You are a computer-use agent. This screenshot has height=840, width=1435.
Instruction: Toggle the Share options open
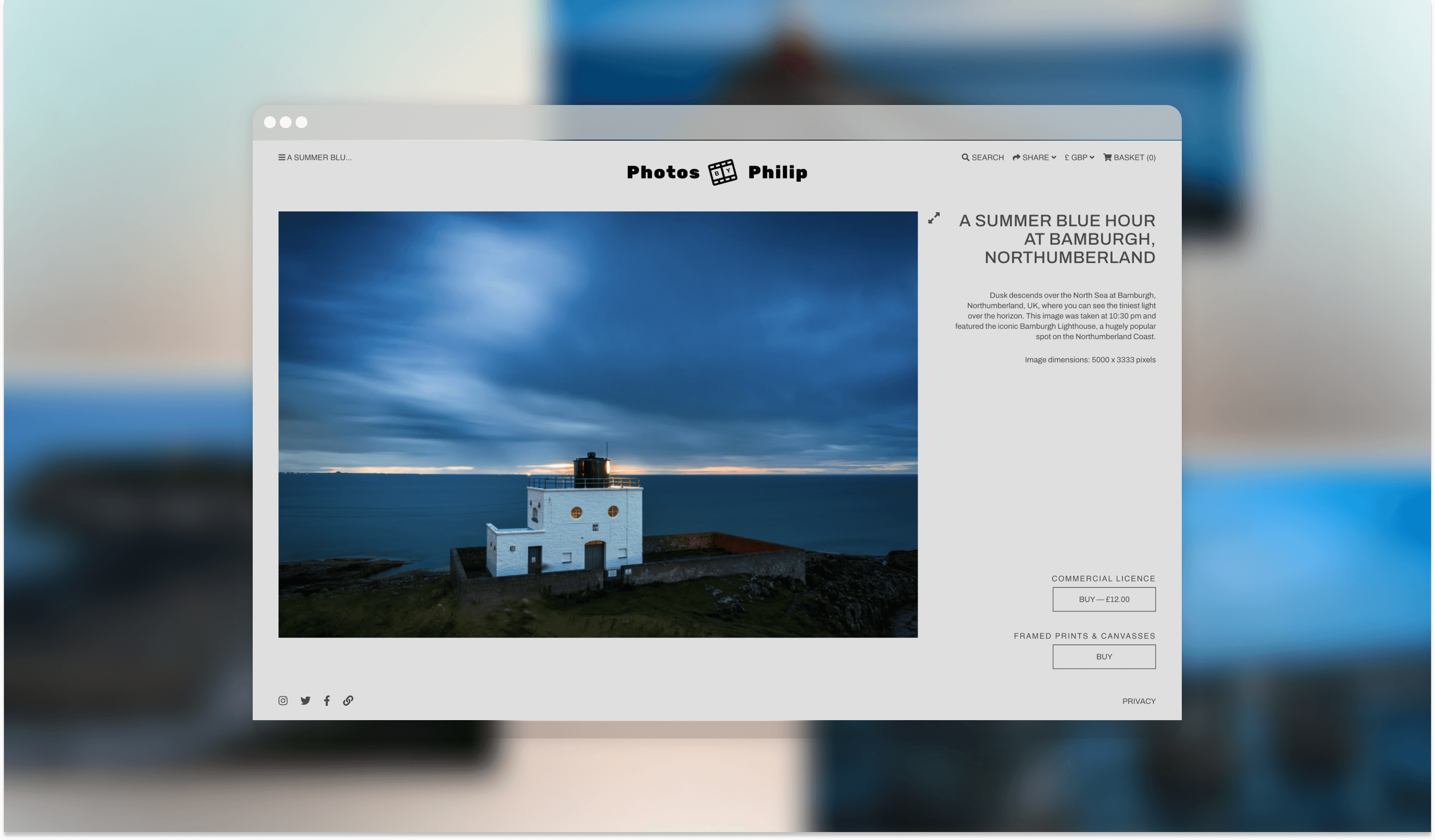1034,157
